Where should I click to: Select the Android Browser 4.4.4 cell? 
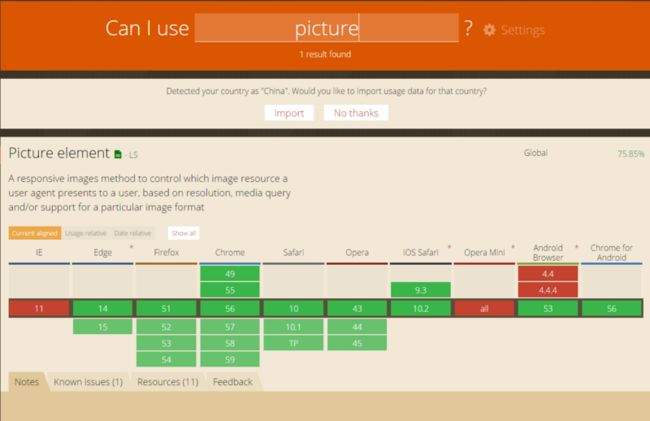click(x=548, y=290)
